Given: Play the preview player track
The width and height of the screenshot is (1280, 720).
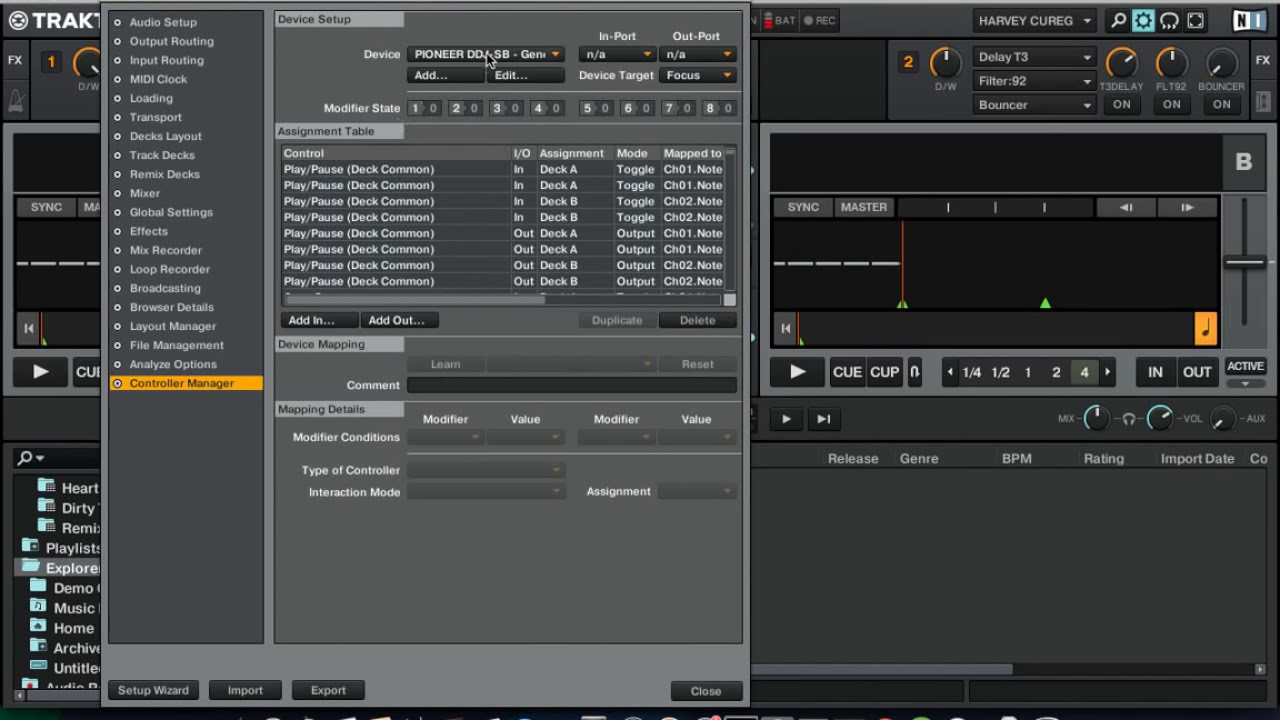Looking at the screenshot, I should pos(786,419).
